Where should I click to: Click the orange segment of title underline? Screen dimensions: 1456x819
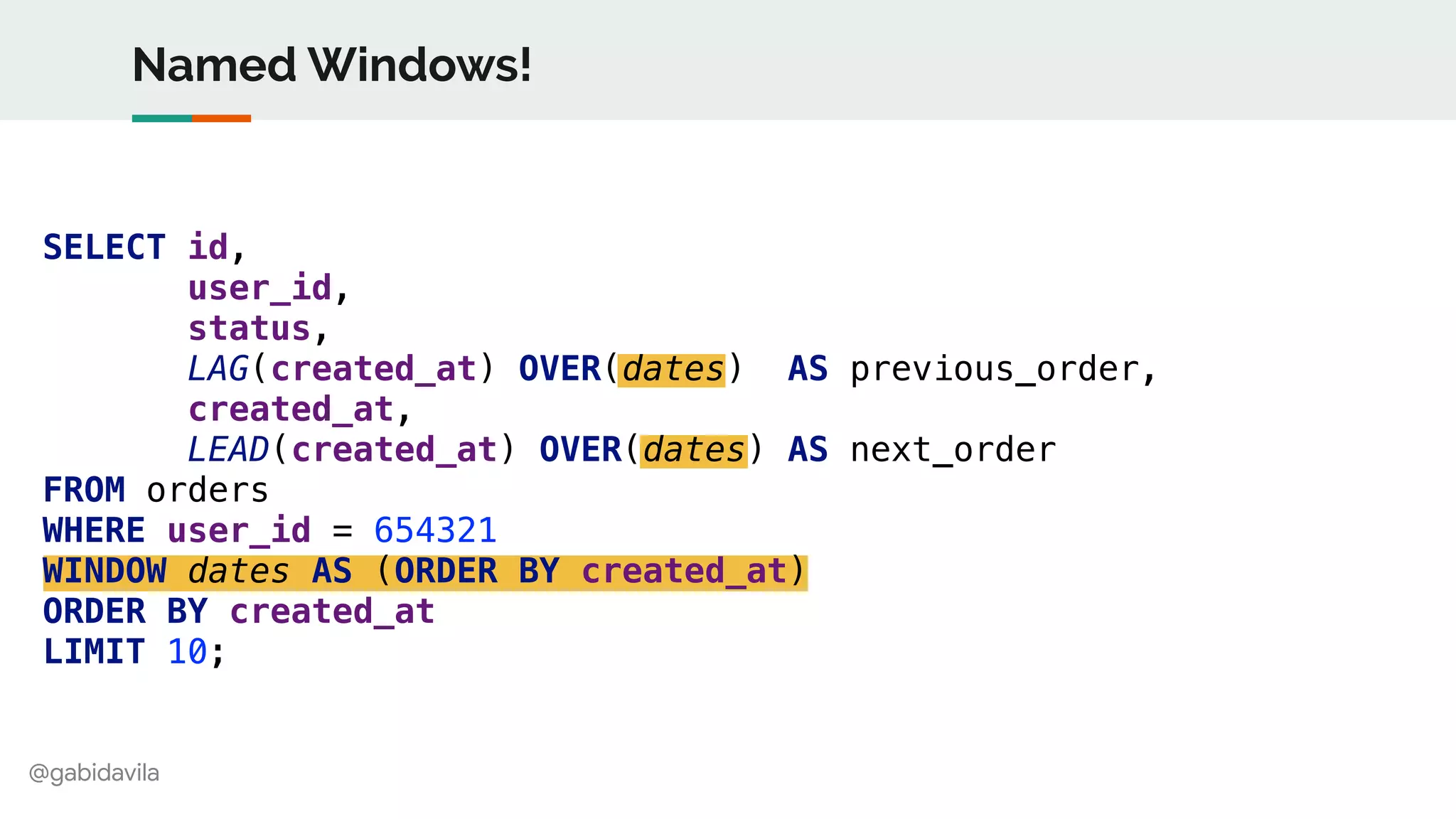(221, 119)
